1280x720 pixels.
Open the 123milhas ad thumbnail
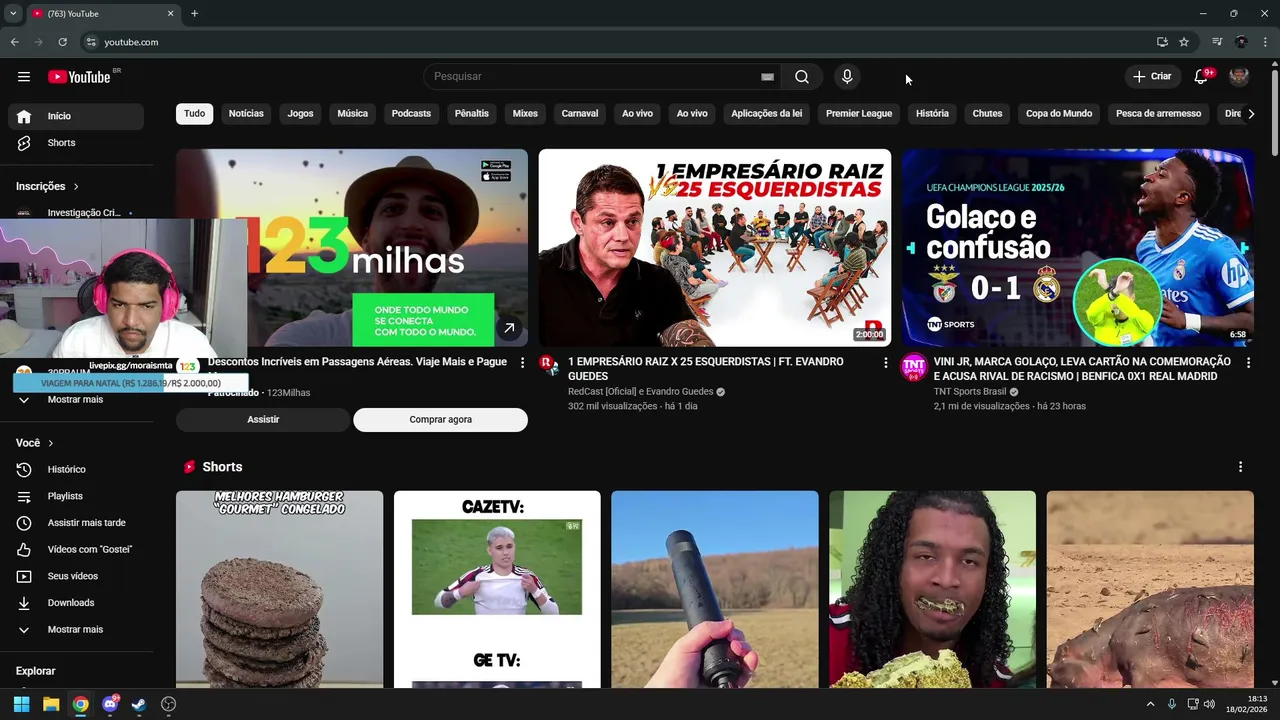click(352, 248)
